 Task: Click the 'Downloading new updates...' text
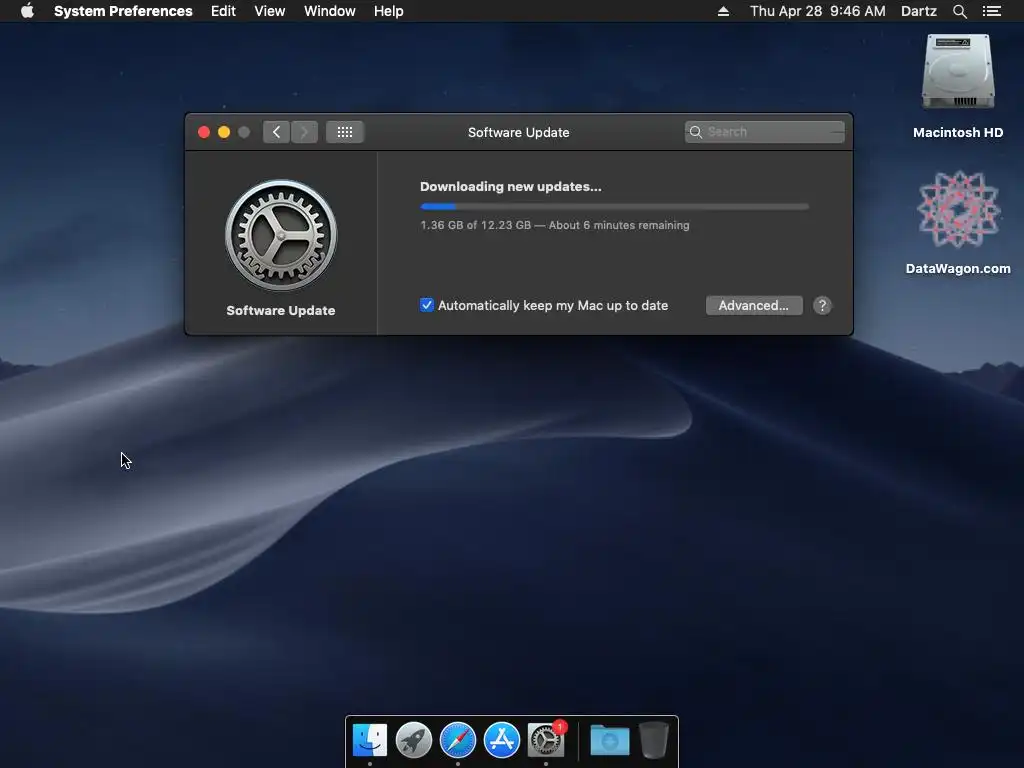point(511,187)
